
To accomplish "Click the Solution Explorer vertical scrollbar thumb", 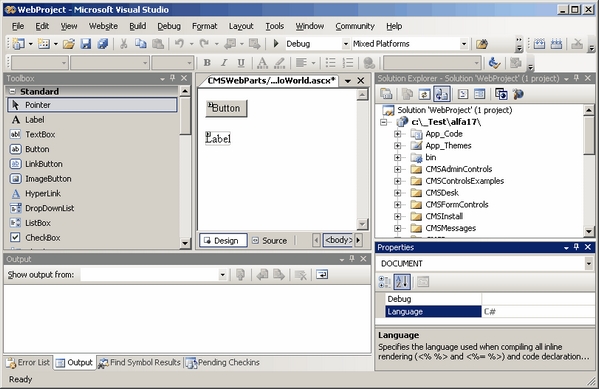I will pyautogui.click(x=589, y=135).
